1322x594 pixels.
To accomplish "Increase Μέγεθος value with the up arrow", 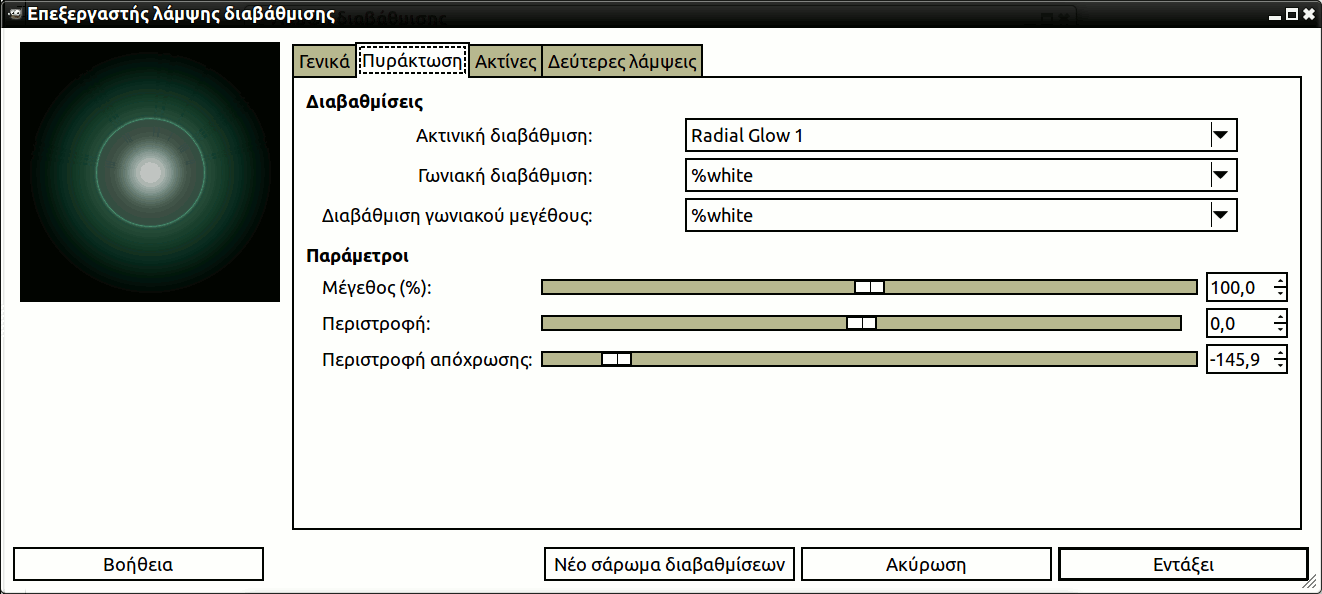I will (1280, 282).
